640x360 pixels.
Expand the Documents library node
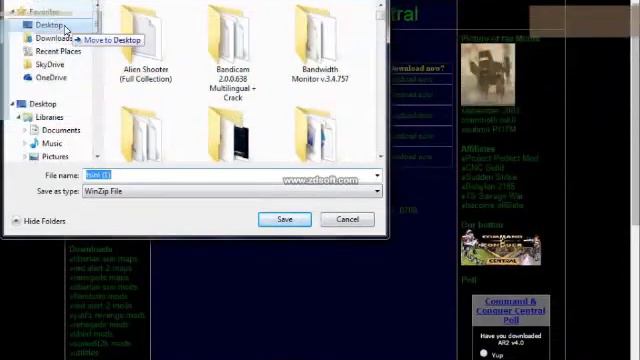tap(25, 130)
